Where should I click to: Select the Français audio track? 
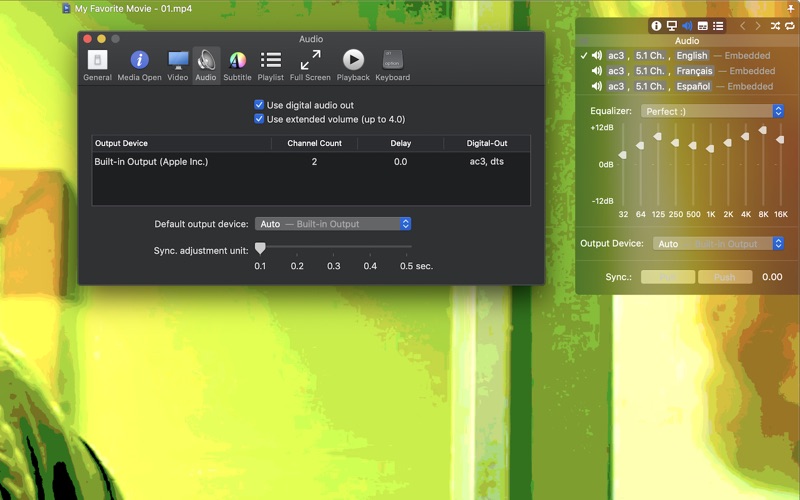[x=693, y=71]
